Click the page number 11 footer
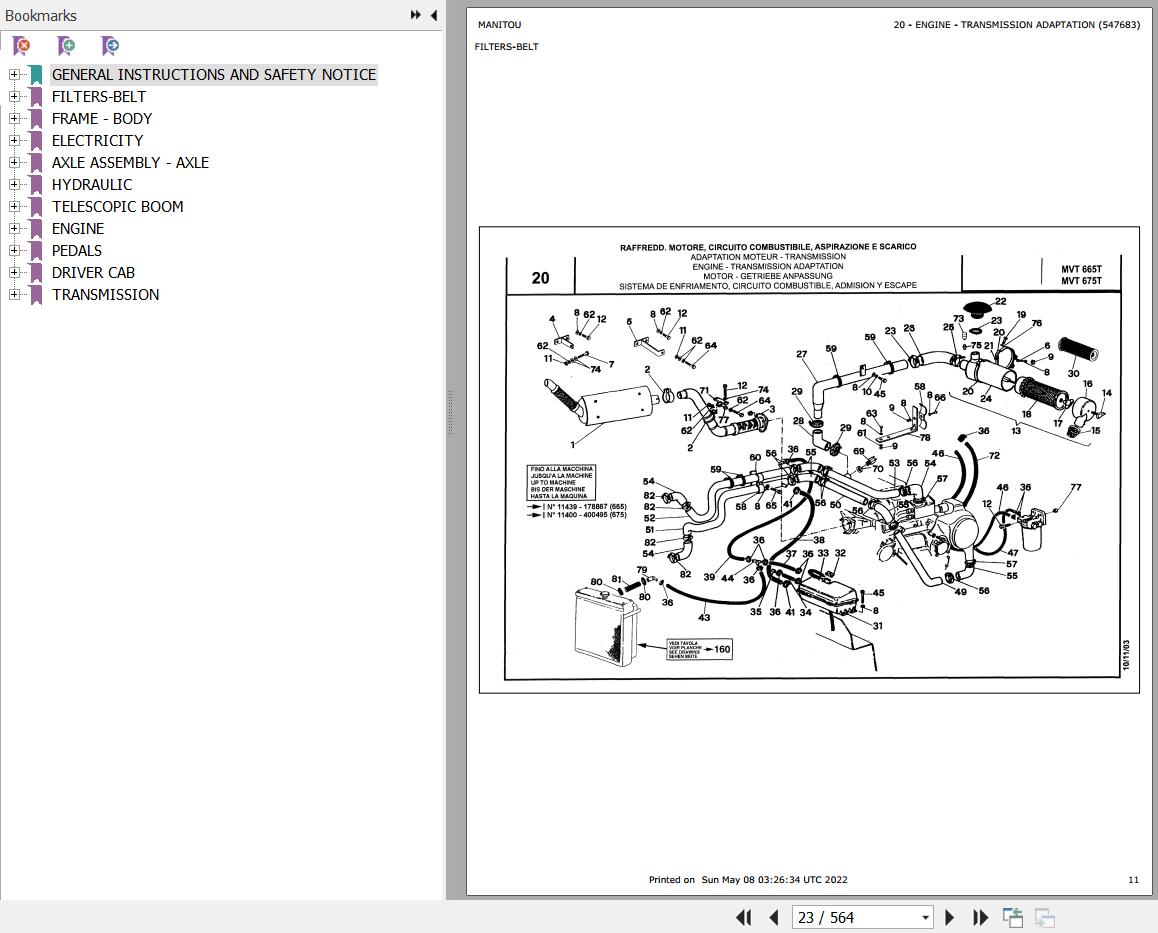This screenshot has width=1158, height=933. pyautogui.click(x=1134, y=880)
